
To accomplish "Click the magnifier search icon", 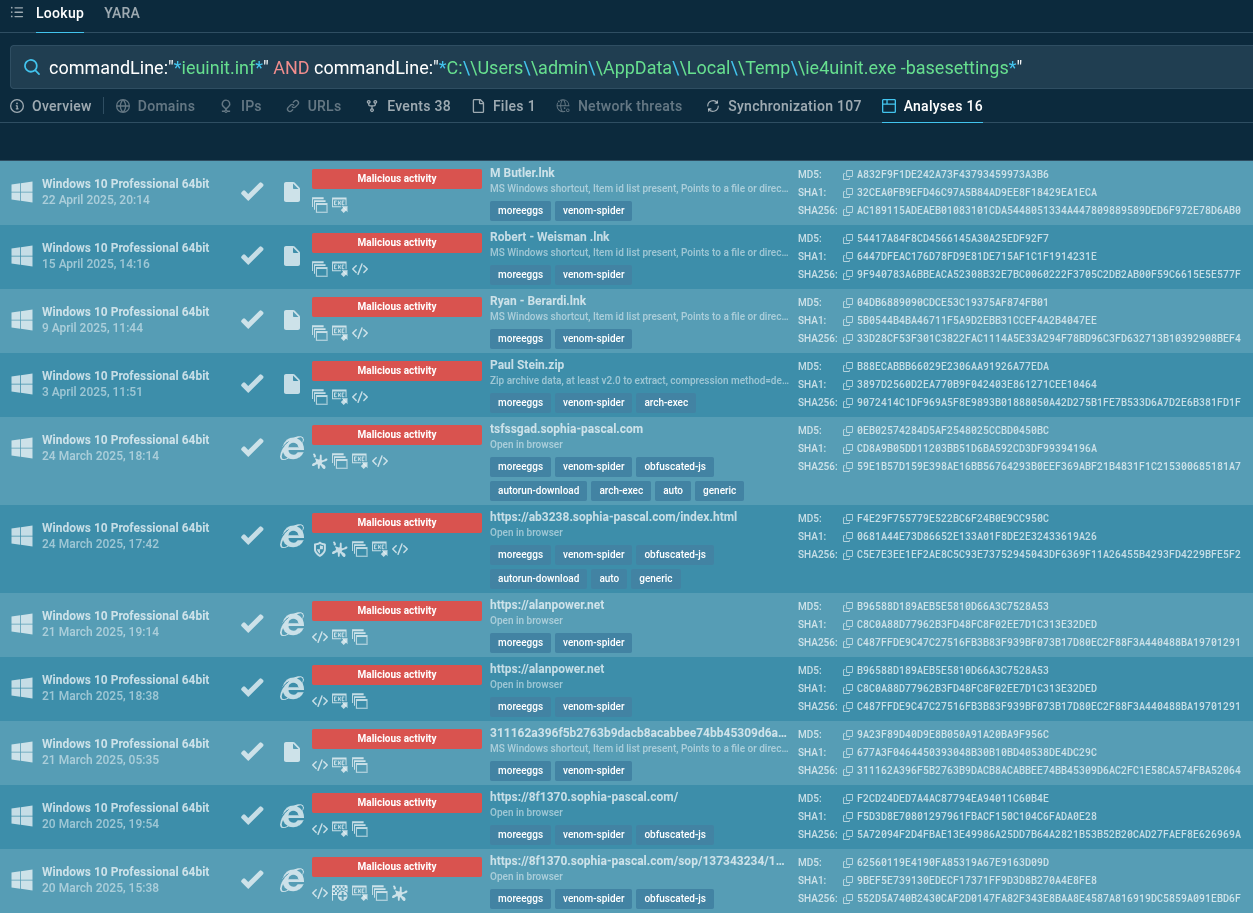I will tap(31, 68).
